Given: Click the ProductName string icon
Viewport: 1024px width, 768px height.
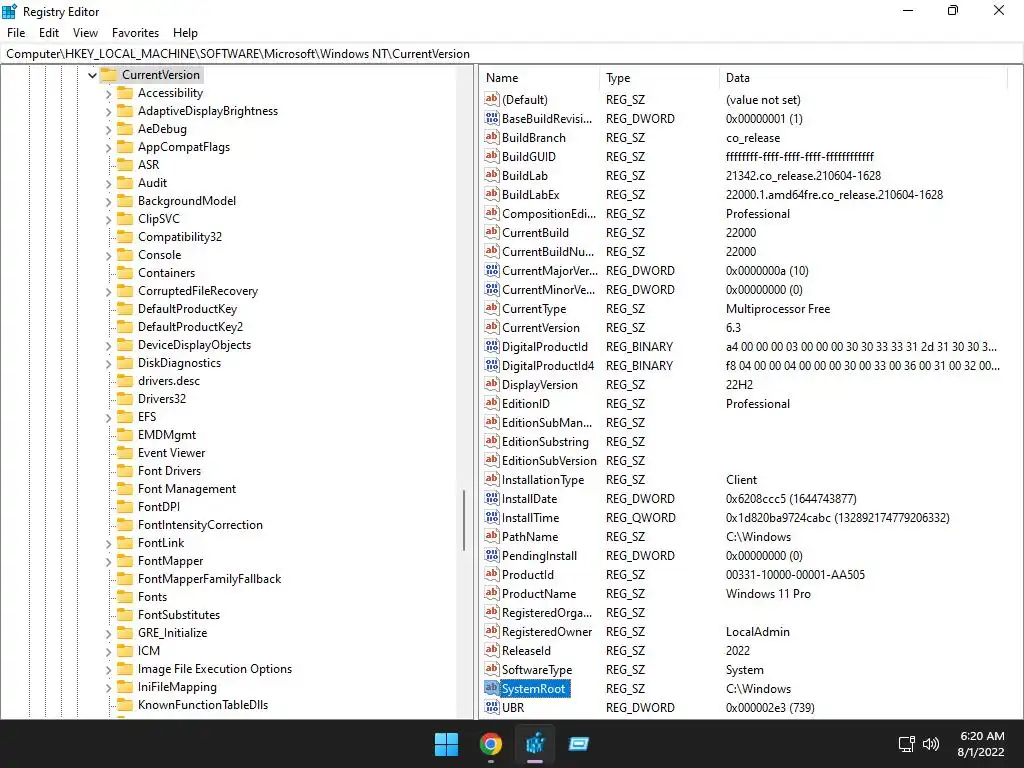Looking at the screenshot, I should tap(492, 593).
